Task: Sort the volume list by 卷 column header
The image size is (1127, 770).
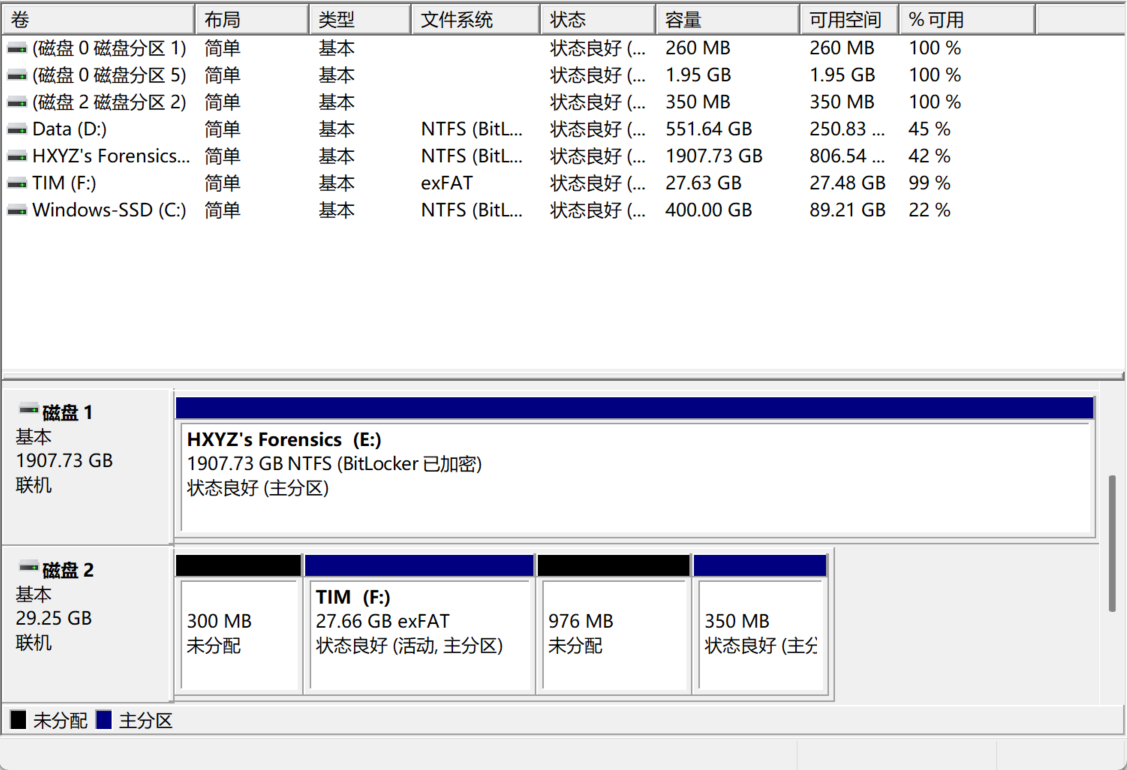Action: (x=98, y=19)
